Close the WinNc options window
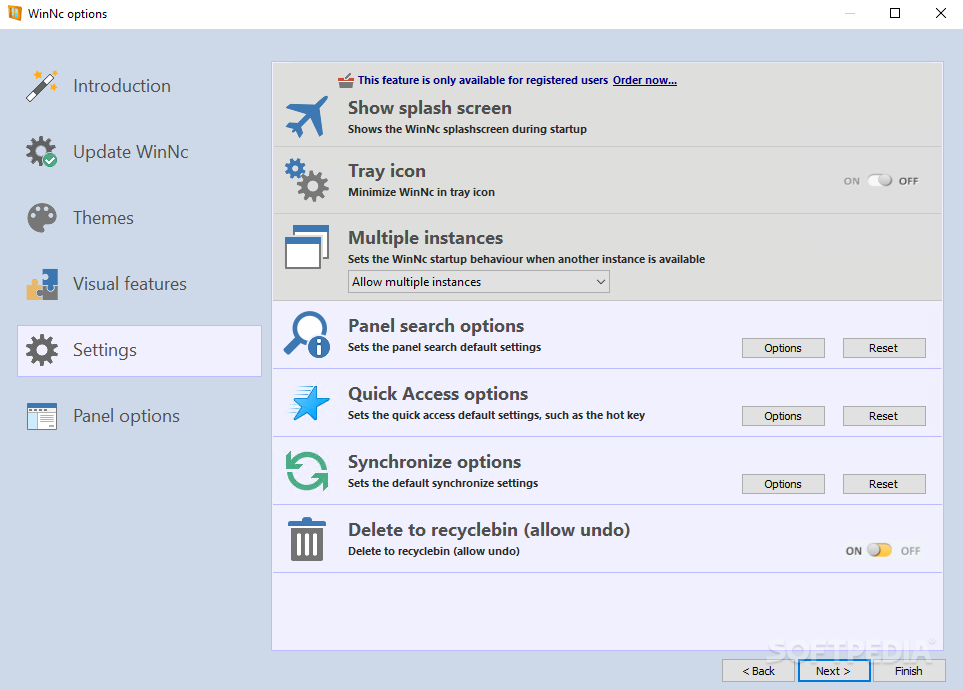 point(940,13)
